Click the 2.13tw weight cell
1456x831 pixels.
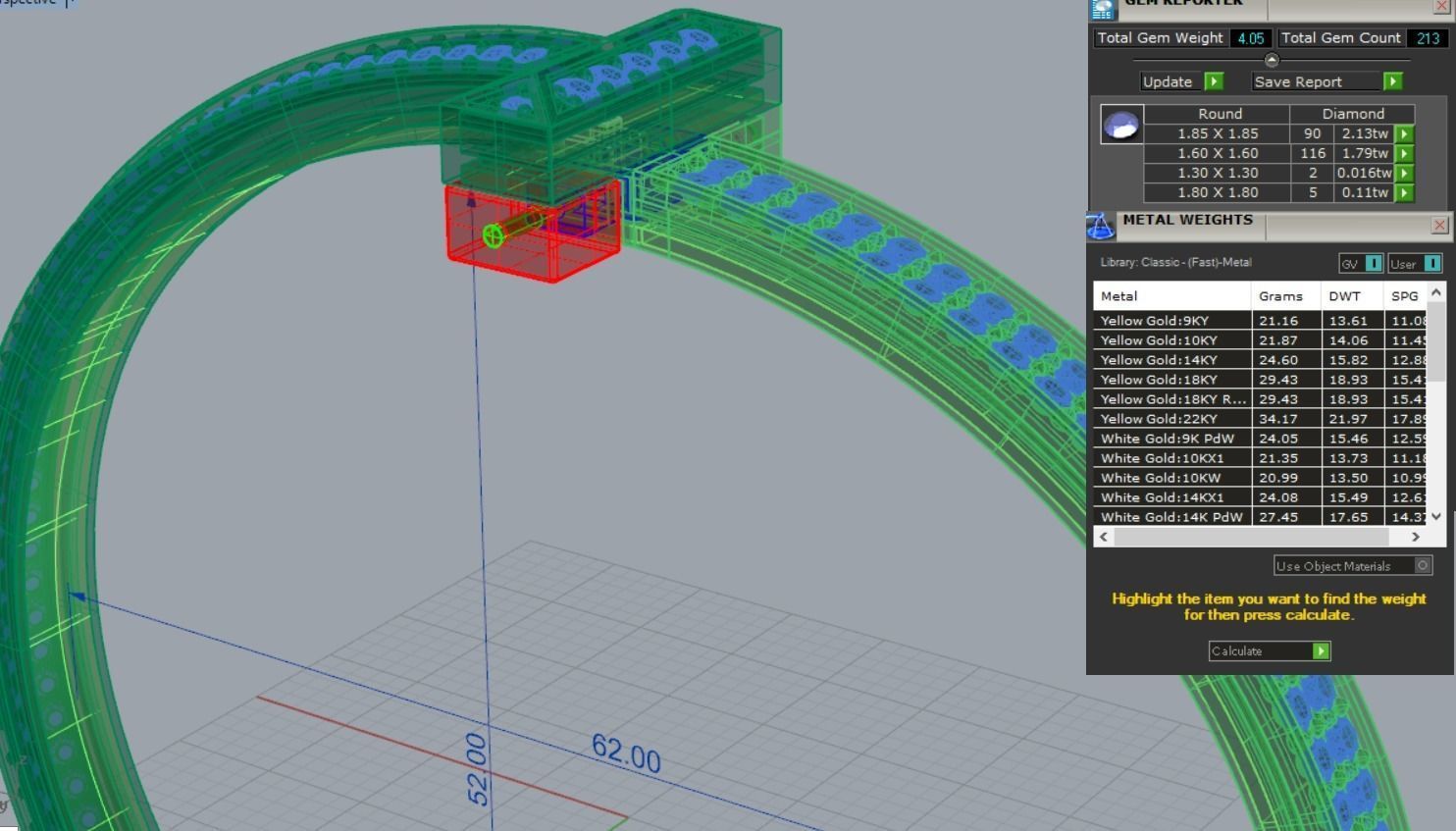pyautogui.click(x=1365, y=134)
